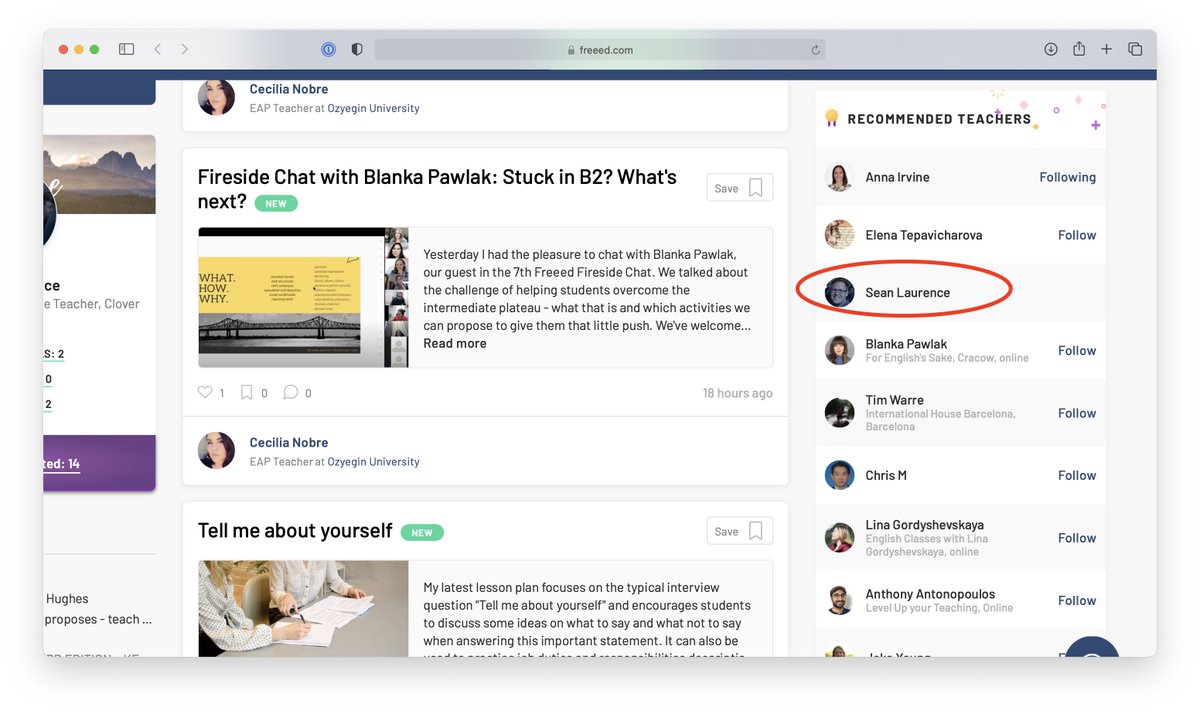Screen dimensions: 1200x714
Task: Like the Fireside Chat post heart icon
Action: coord(205,392)
